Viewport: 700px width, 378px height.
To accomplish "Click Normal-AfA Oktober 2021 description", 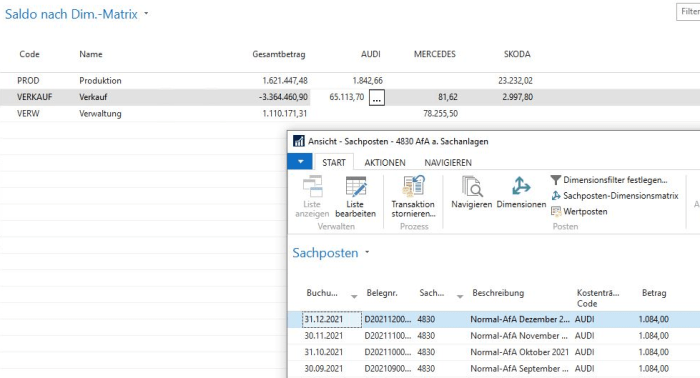I will (x=520, y=352).
